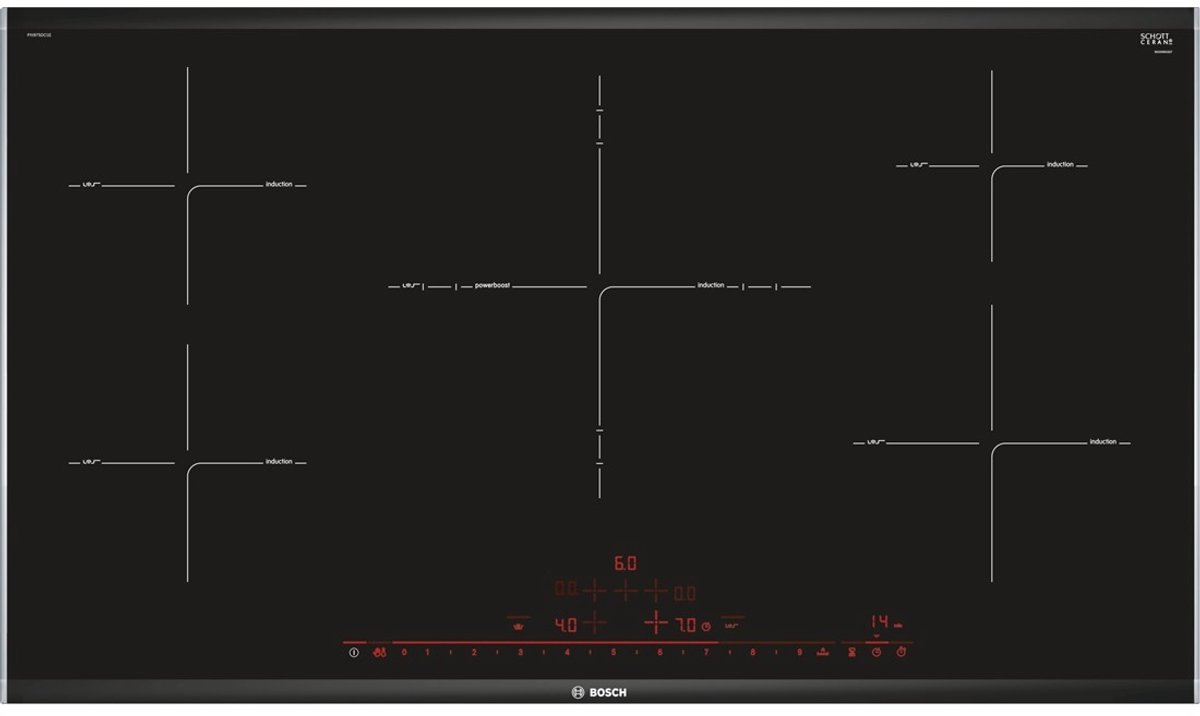Screen dimensions: 1200x716
Task: Select the front-left burner cross showing 4.0
Action: click(594, 624)
